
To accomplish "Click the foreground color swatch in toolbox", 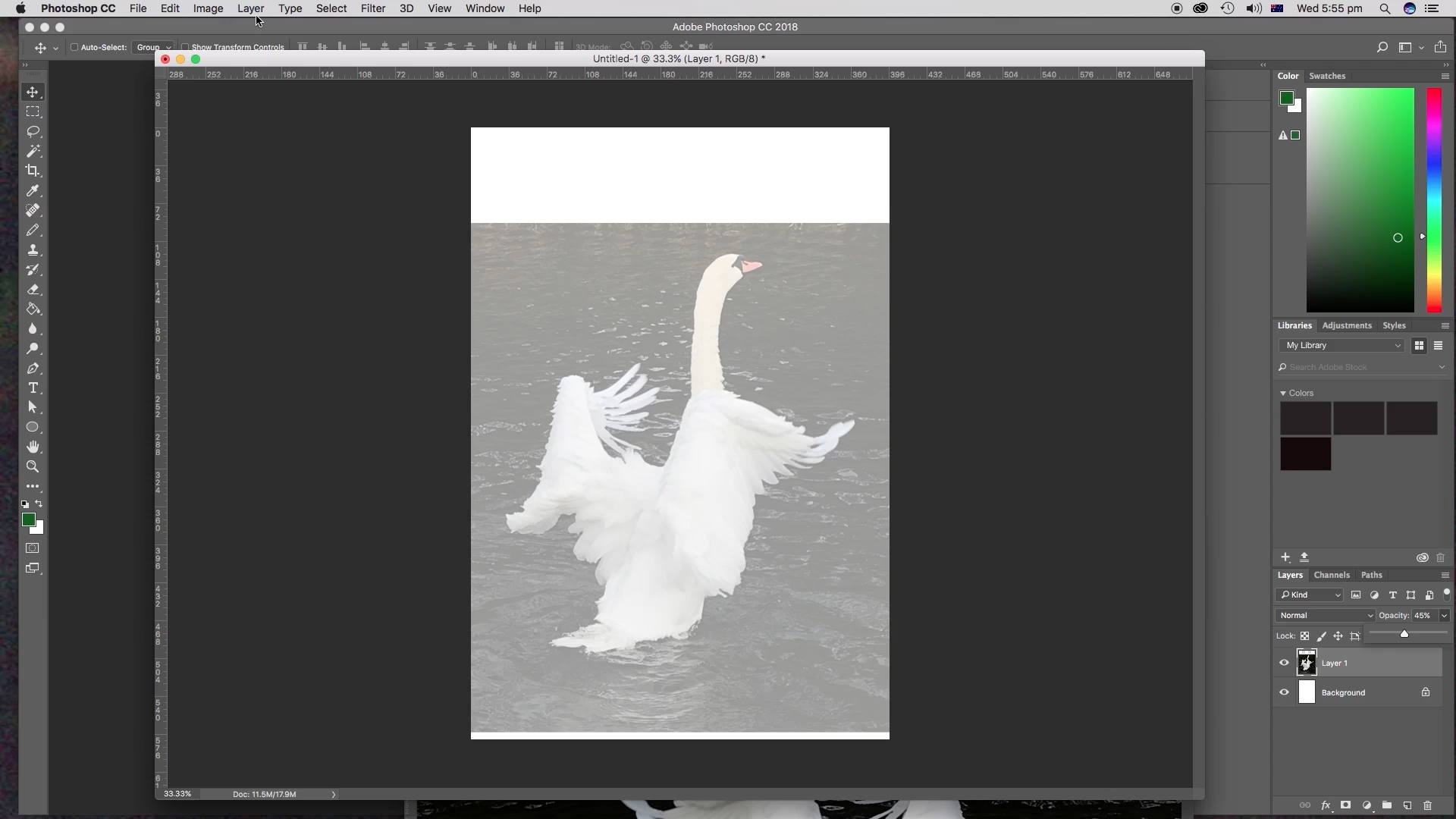I will click(x=28, y=519).
